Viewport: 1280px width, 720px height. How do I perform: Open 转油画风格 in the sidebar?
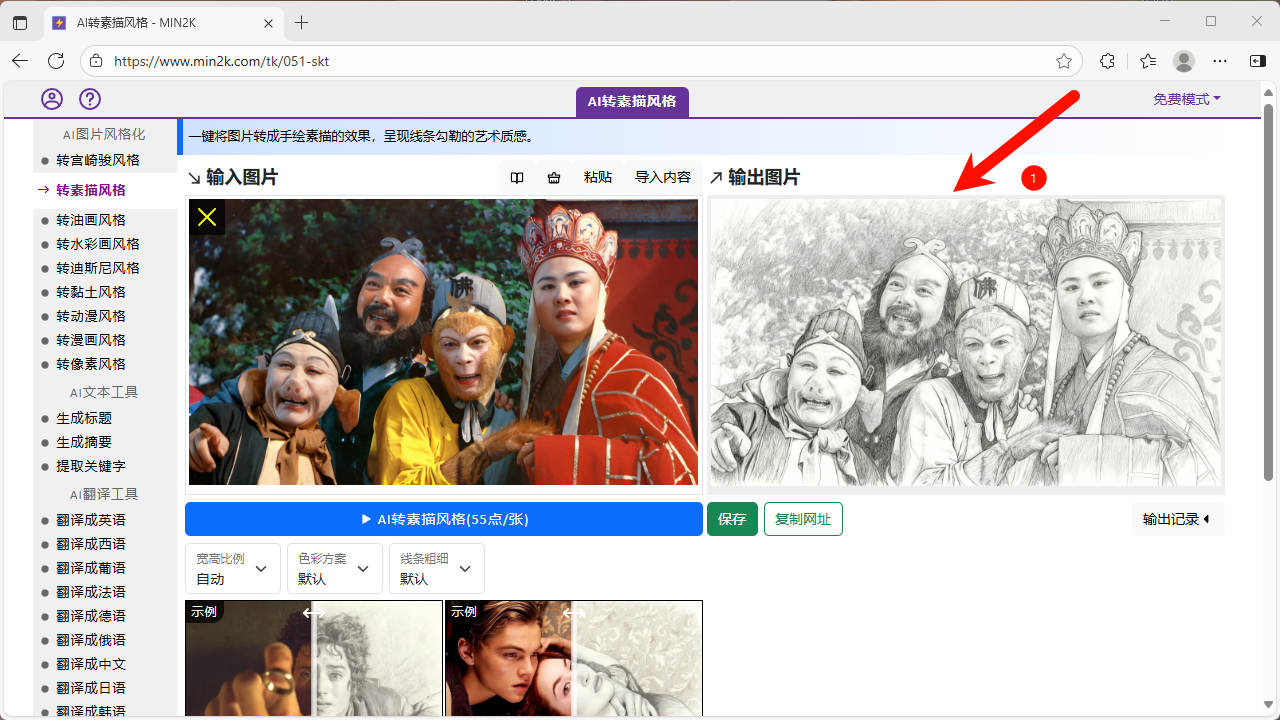pos(91,220)
